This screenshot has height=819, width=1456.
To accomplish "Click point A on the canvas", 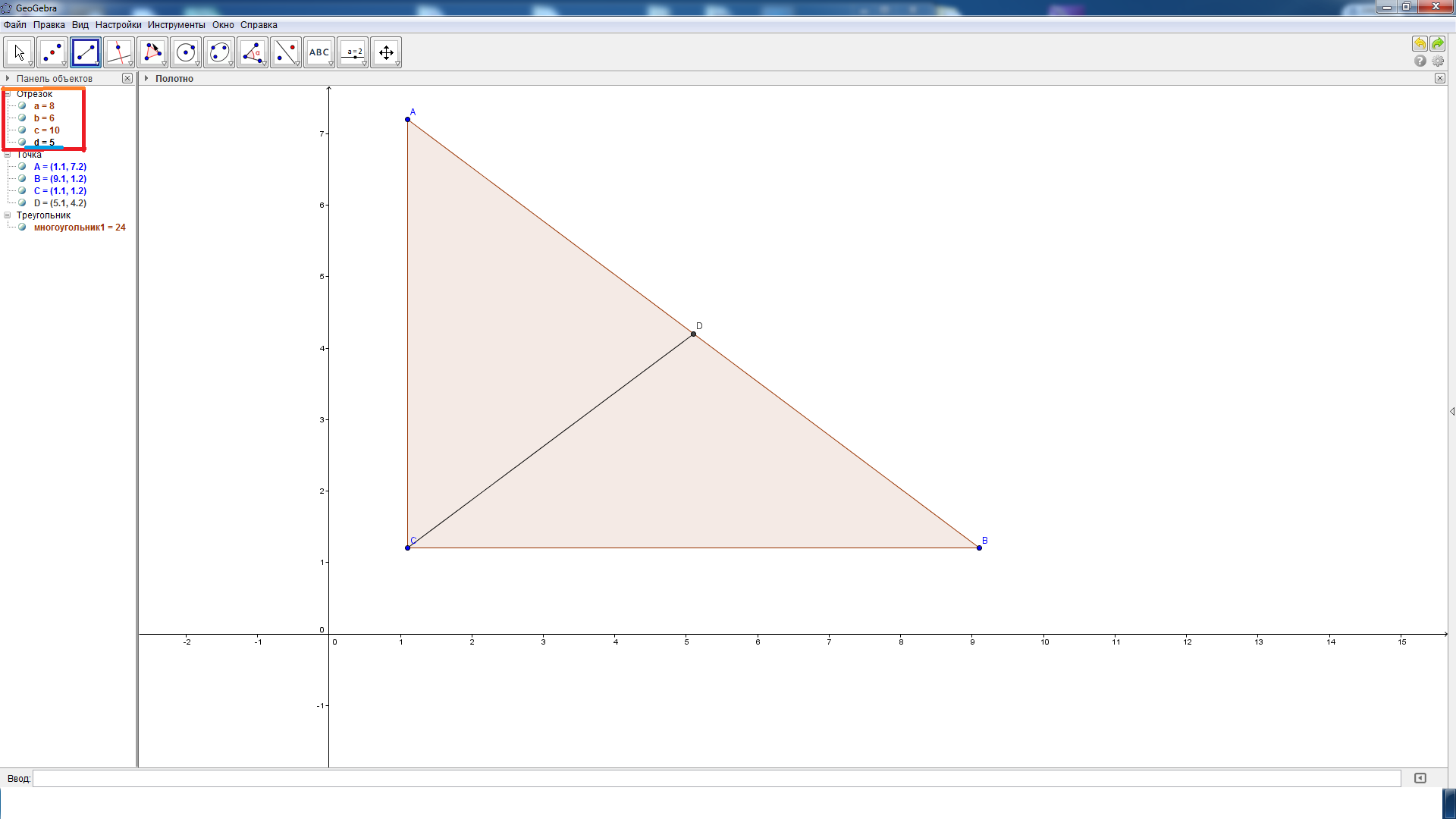I will [x=407, y=119].
